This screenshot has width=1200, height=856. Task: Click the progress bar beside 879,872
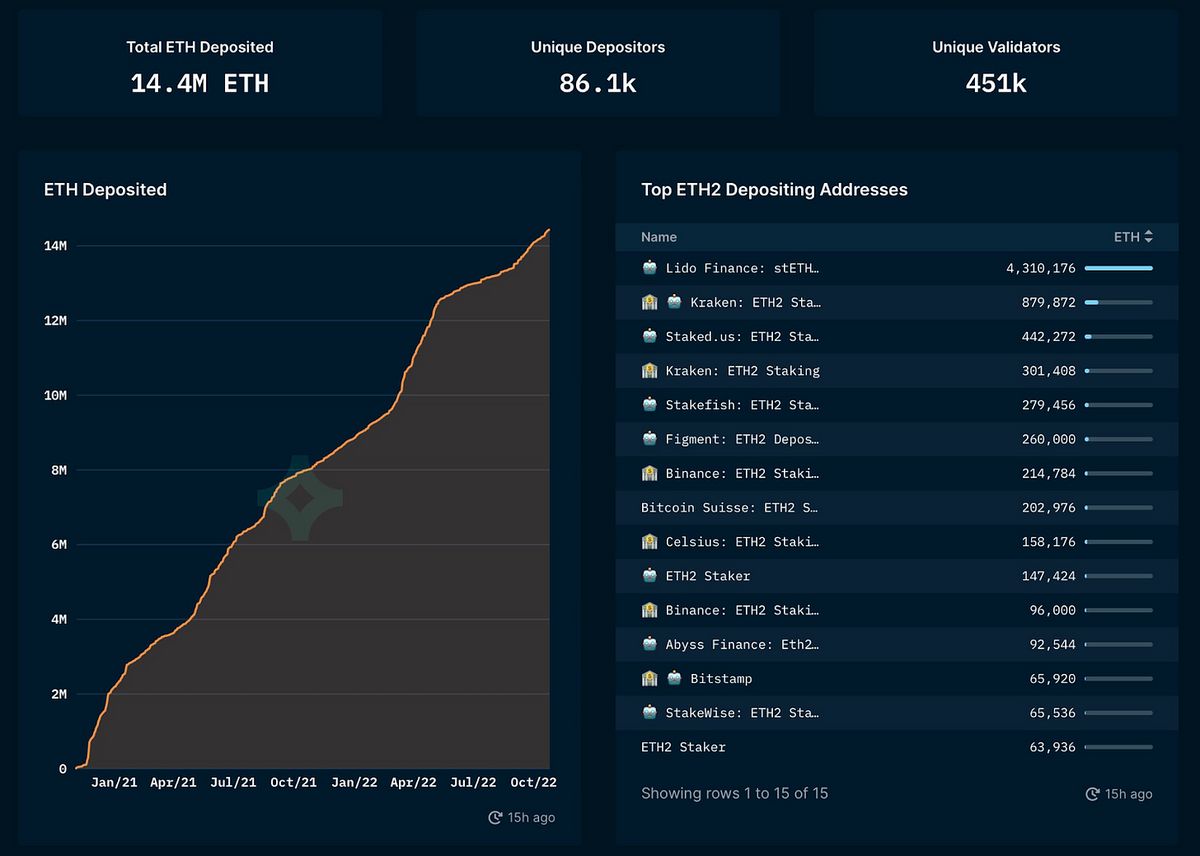(1118, 302)
